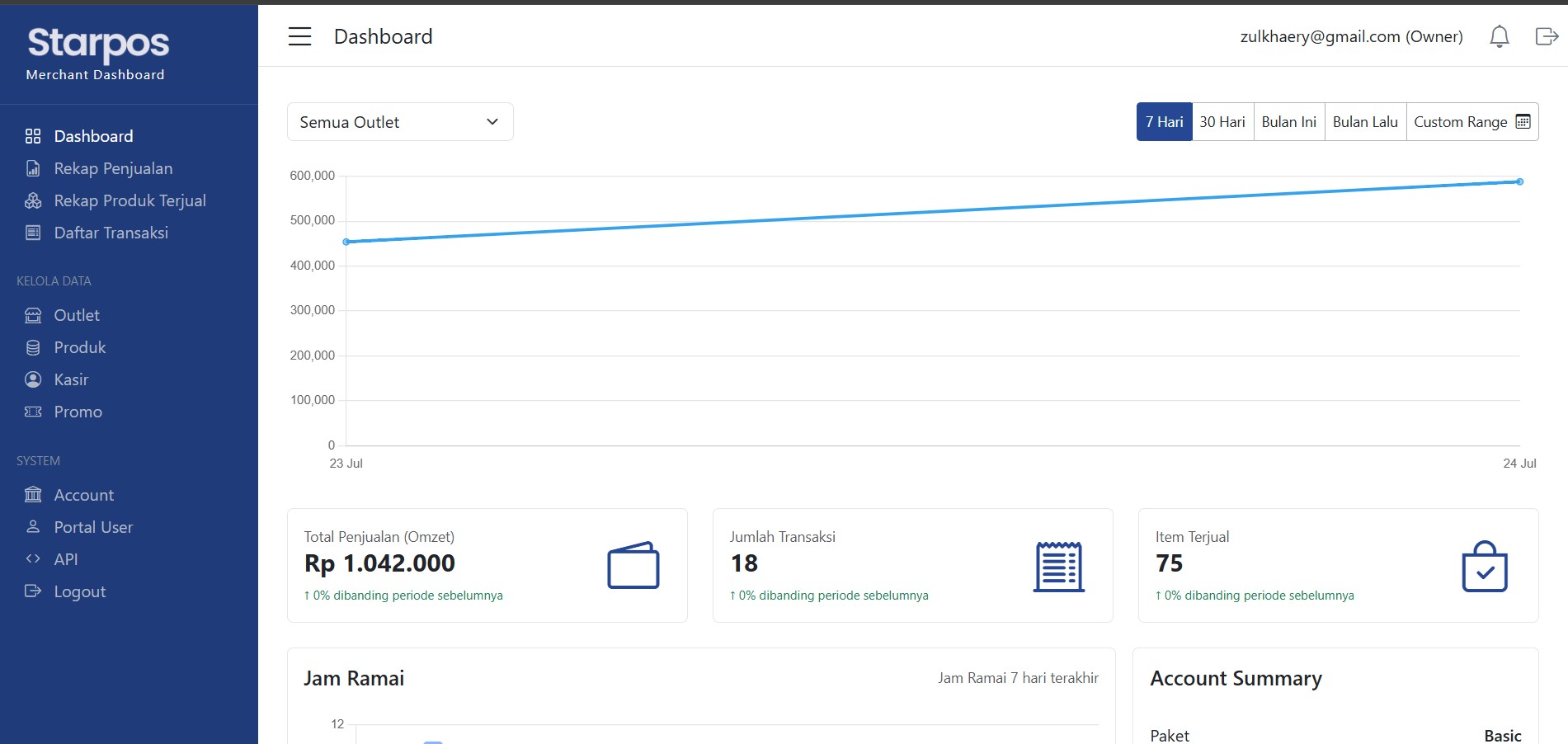Select the 30 Hari range tab
This screenshot has width=1568, height=744.
(1222, 122)
